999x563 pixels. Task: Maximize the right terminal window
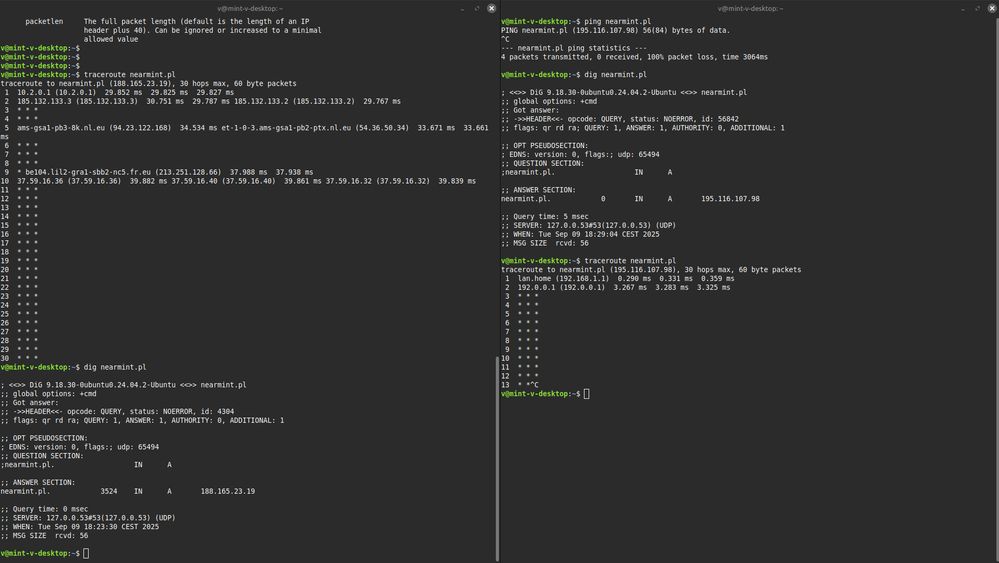pyautogui.click(x=977, y=8)
